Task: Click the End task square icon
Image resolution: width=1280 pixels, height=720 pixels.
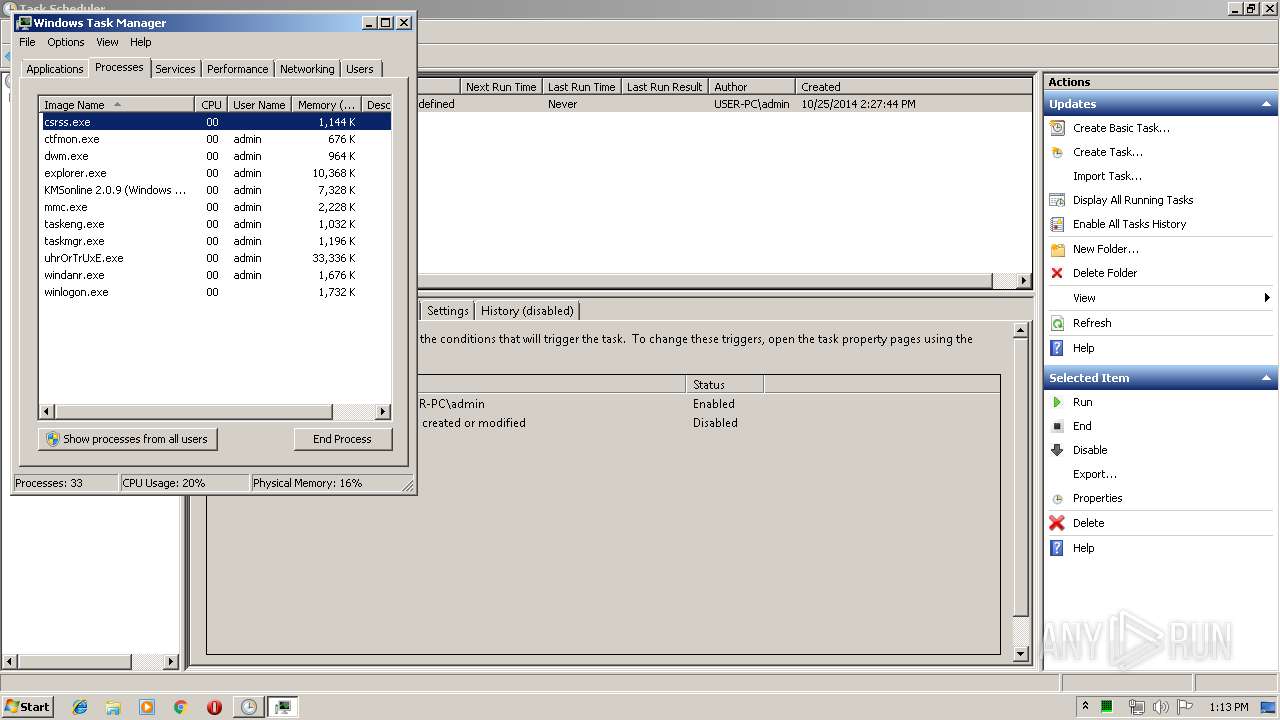Action: point(1057,426)
